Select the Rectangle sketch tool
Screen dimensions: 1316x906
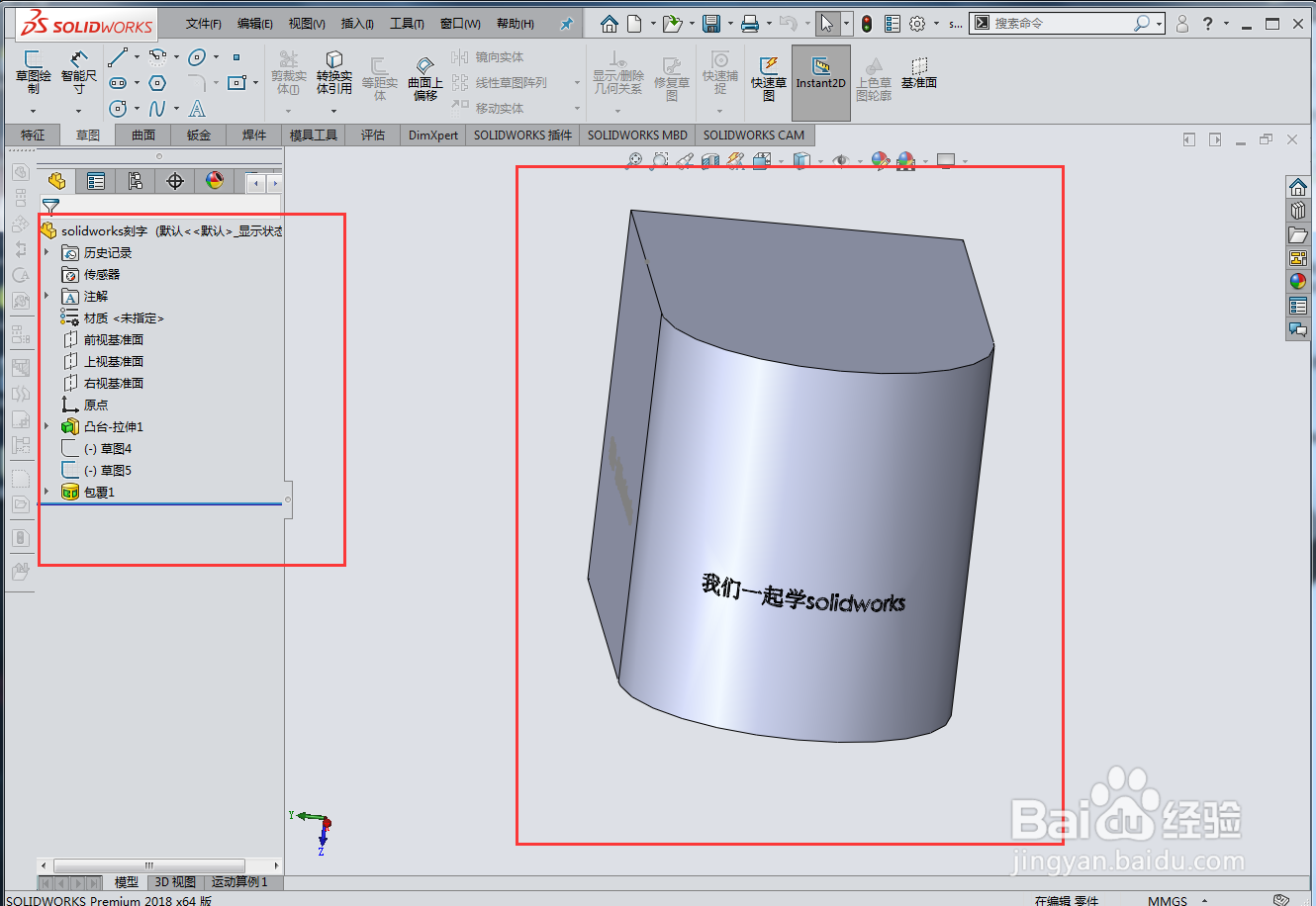(235, 83)
